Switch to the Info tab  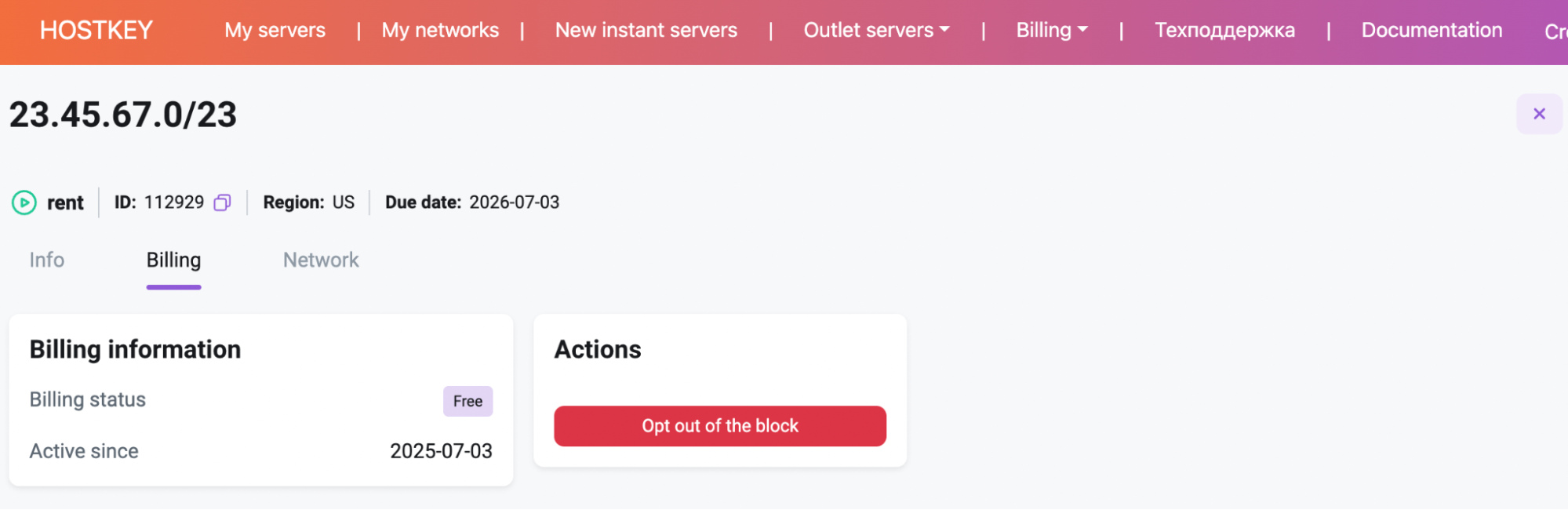click(47, 260)
